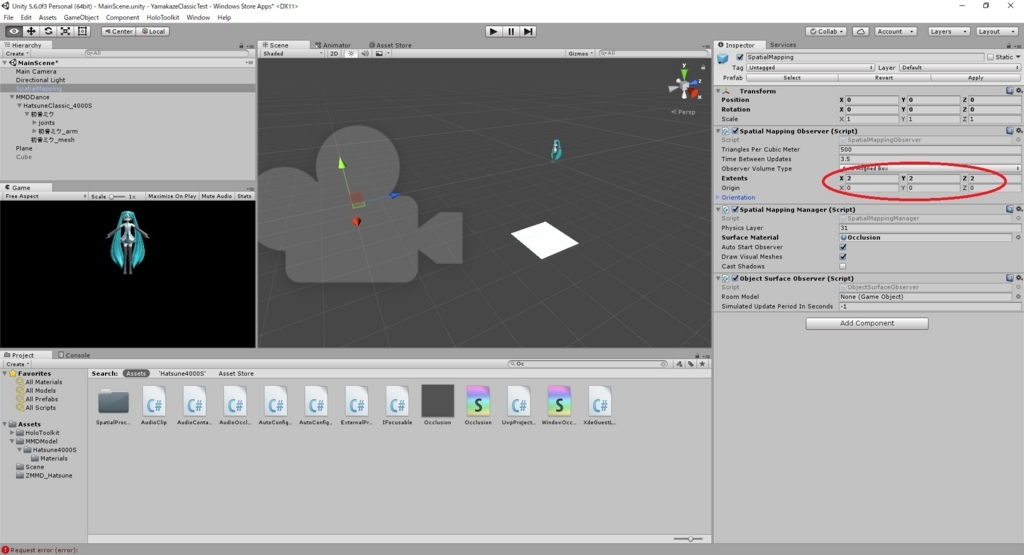
Task: Enable Cast Shadows checkbox
Action: (x=843, y=266)
